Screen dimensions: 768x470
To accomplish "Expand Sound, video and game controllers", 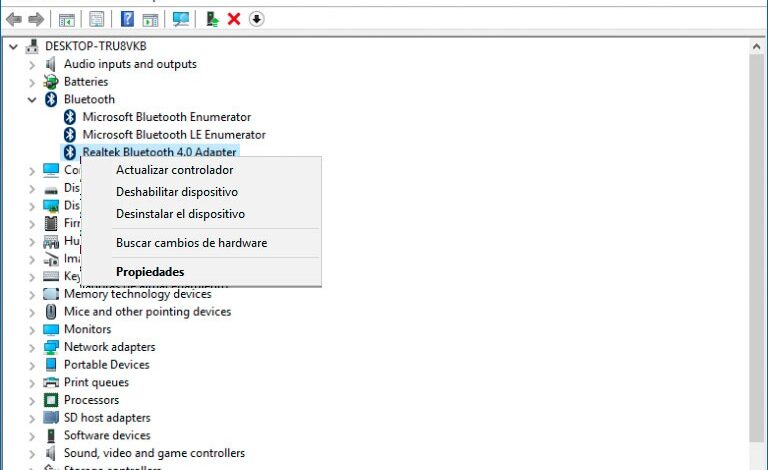I will (32, 453).
